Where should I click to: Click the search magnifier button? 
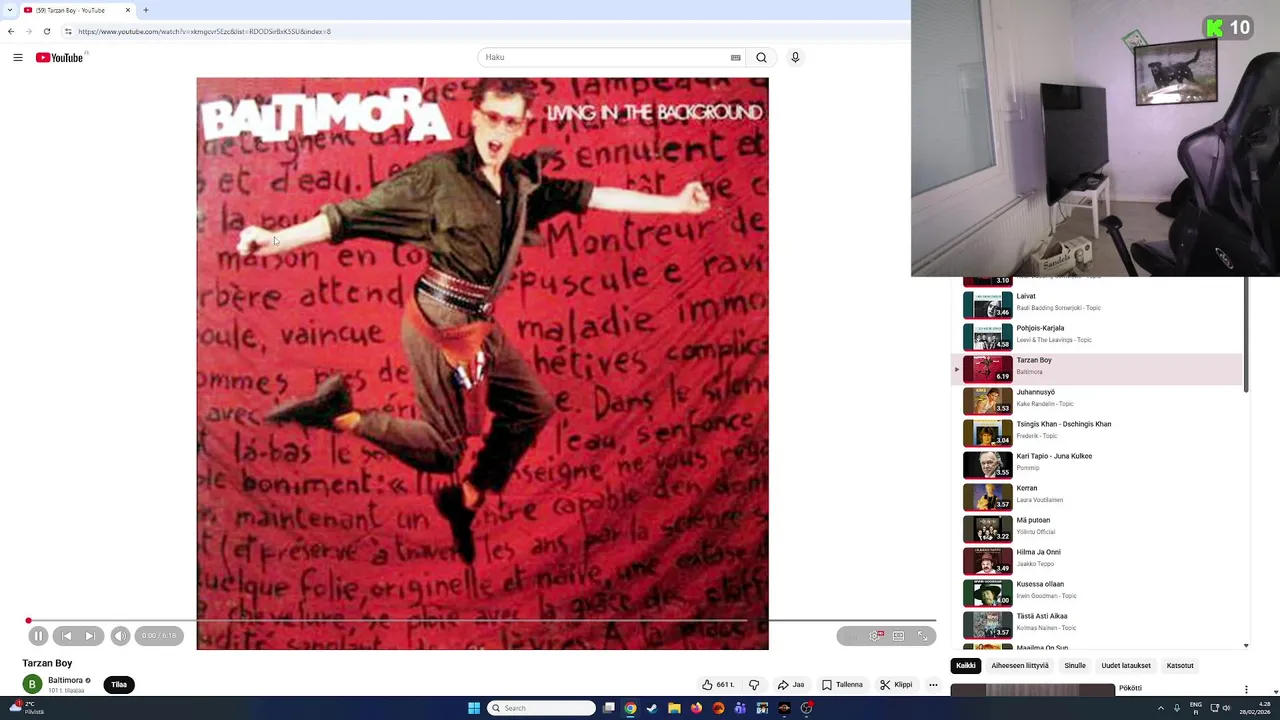pos(761,58)
